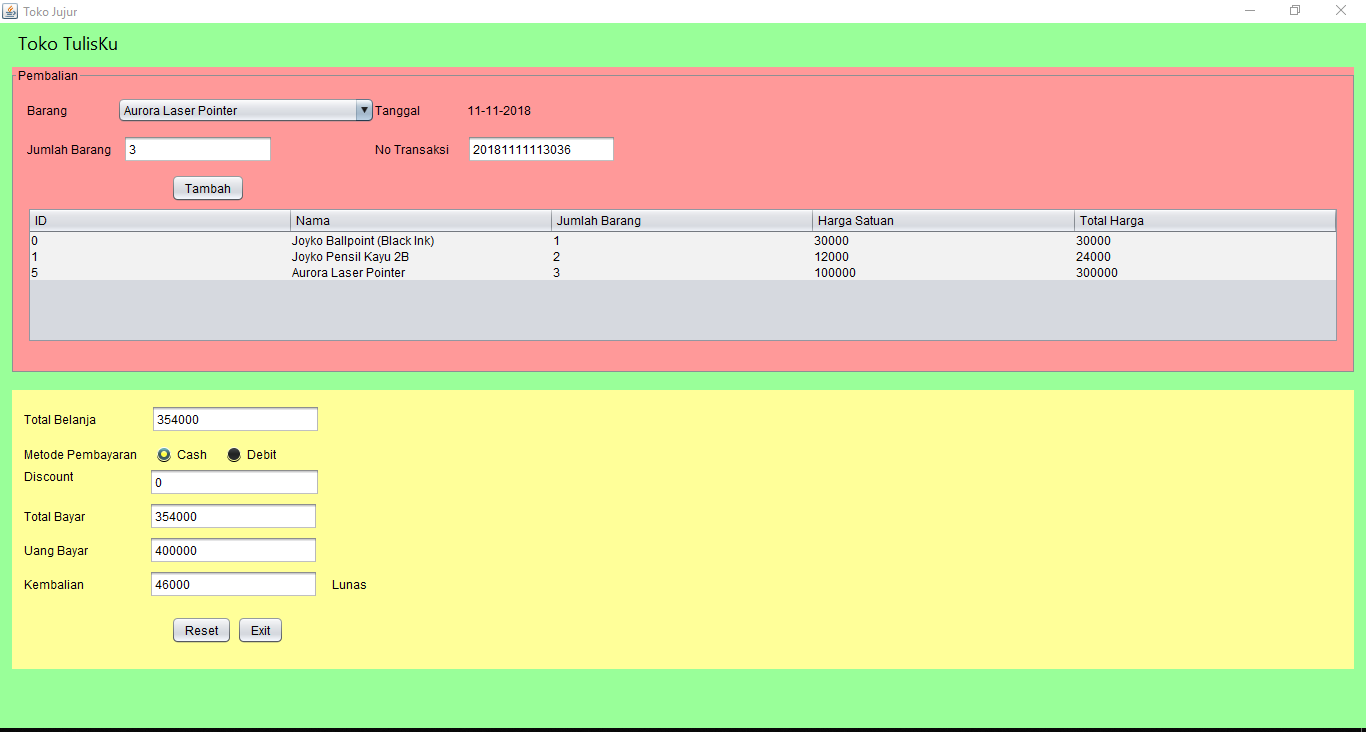Focus the Total Bayar field
The height and width of the screenshot is (732, 1366).
pyautogui.click(x=233, y=516)
